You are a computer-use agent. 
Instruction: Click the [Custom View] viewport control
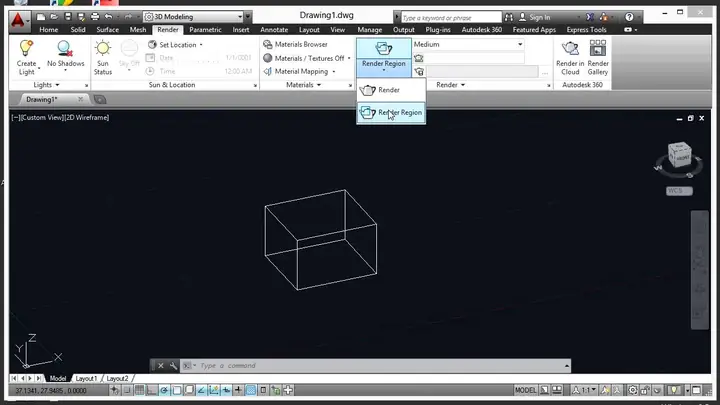pyautogui.click(x=41, y=118)
